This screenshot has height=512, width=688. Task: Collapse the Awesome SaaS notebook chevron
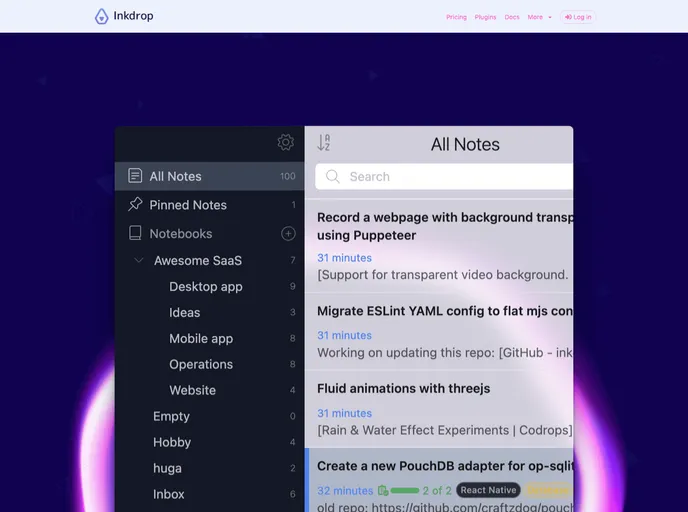click(x=139, y=260)
